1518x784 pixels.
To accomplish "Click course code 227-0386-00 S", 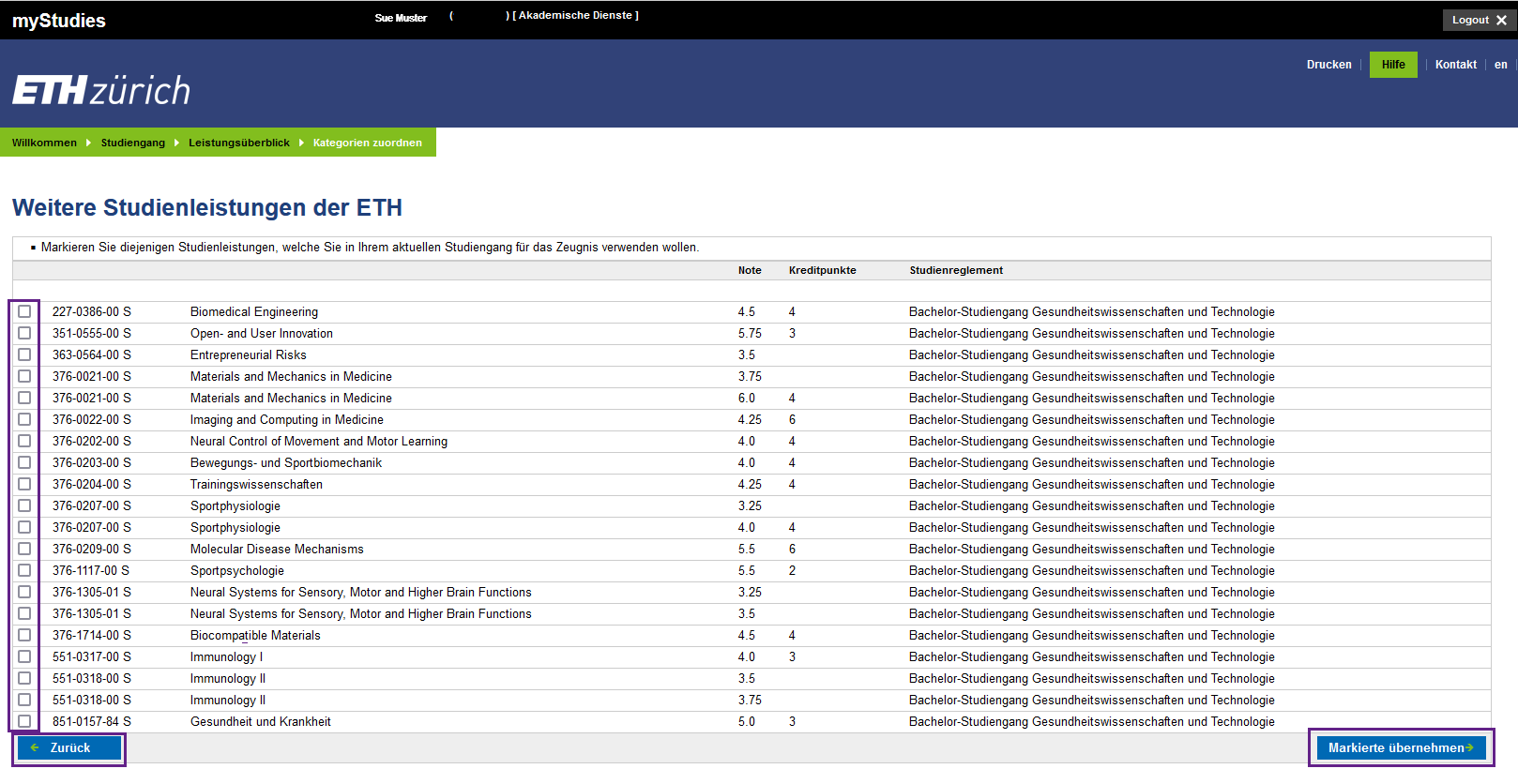I will click(x=92, y=311).
